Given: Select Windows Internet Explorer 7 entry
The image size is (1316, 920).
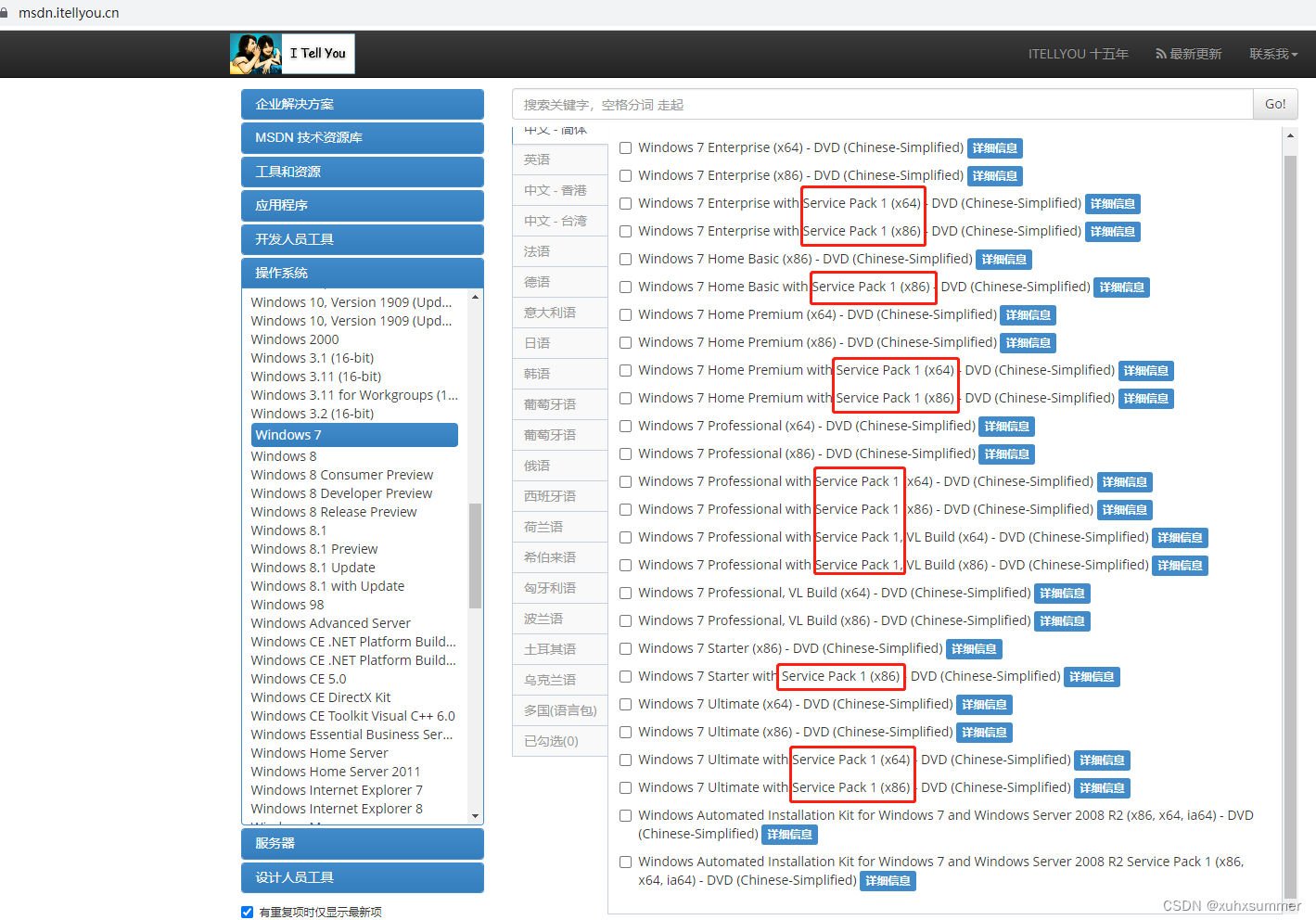Looking at the screenshot, I should pyautogui.click(x=337, y=790).
